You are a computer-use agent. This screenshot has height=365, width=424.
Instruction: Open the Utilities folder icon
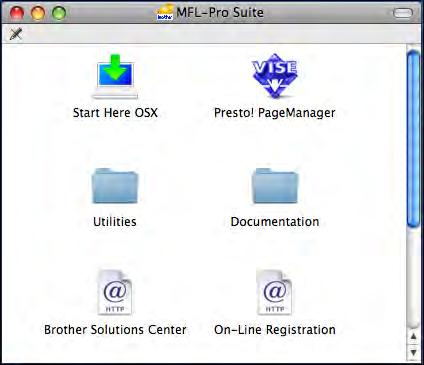click(115, 186)
